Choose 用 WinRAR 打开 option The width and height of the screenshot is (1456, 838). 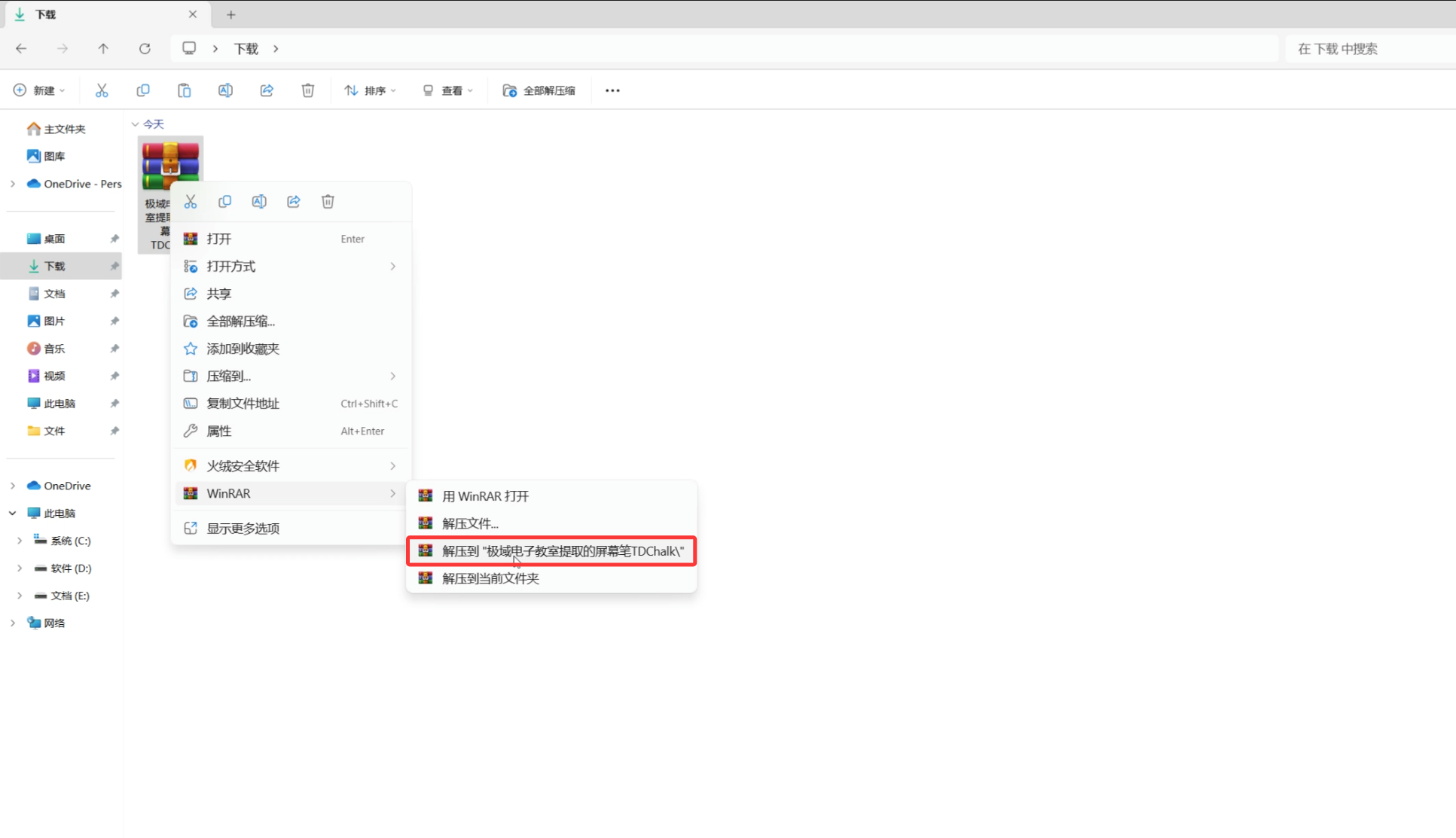[x=485, y=496]
